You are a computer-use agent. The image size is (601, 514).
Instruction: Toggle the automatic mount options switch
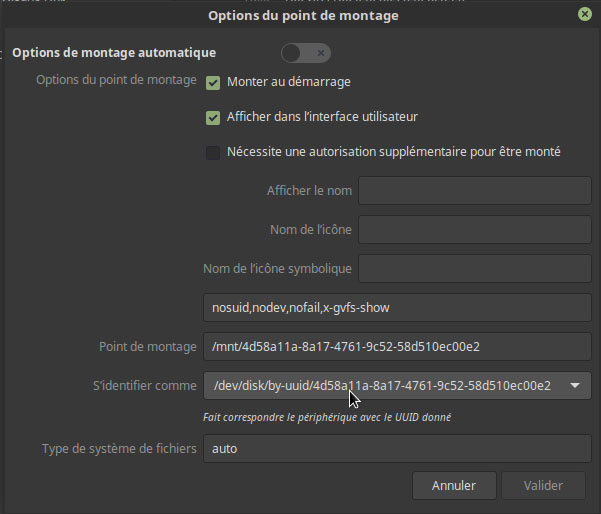pyautogui.click(x=306, y=53)
